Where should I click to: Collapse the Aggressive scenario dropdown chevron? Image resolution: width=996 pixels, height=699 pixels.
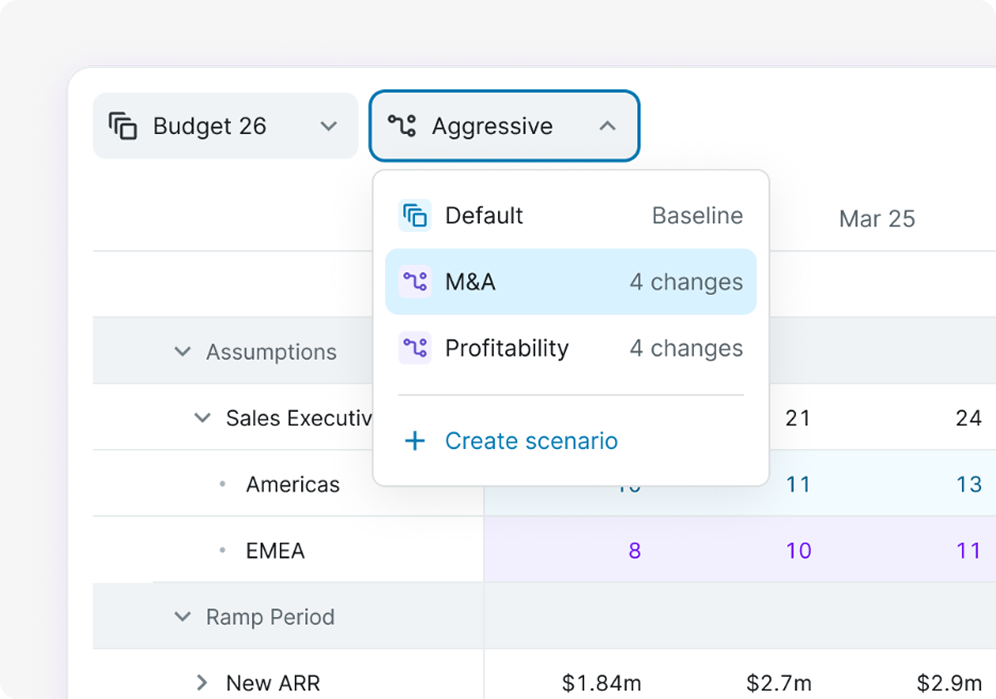click(607, 127)
